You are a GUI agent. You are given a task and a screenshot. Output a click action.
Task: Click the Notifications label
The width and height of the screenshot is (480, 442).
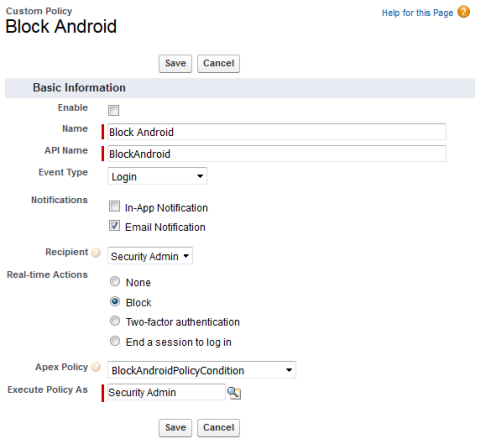pos(59,200)
